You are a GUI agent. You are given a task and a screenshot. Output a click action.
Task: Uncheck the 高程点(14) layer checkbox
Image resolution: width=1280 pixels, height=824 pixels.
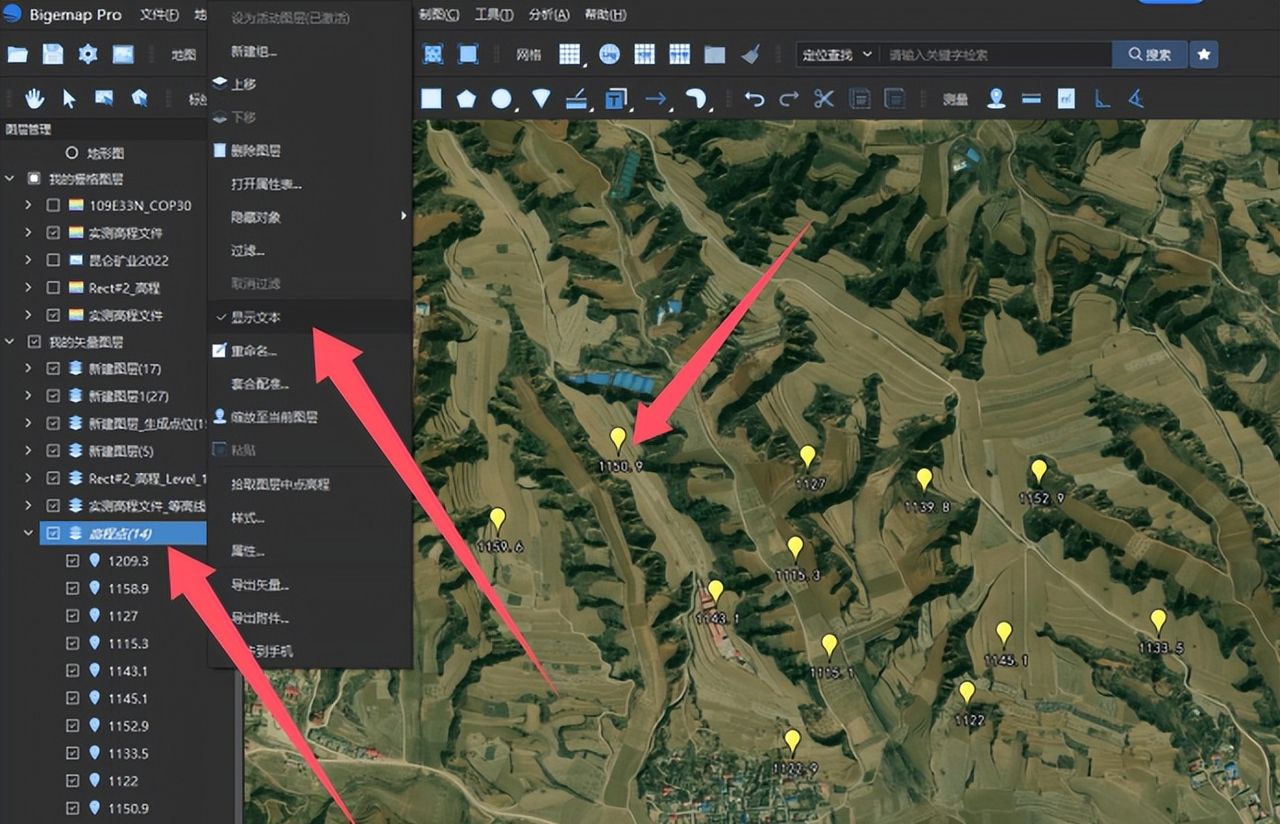click(x=54, y=534)
